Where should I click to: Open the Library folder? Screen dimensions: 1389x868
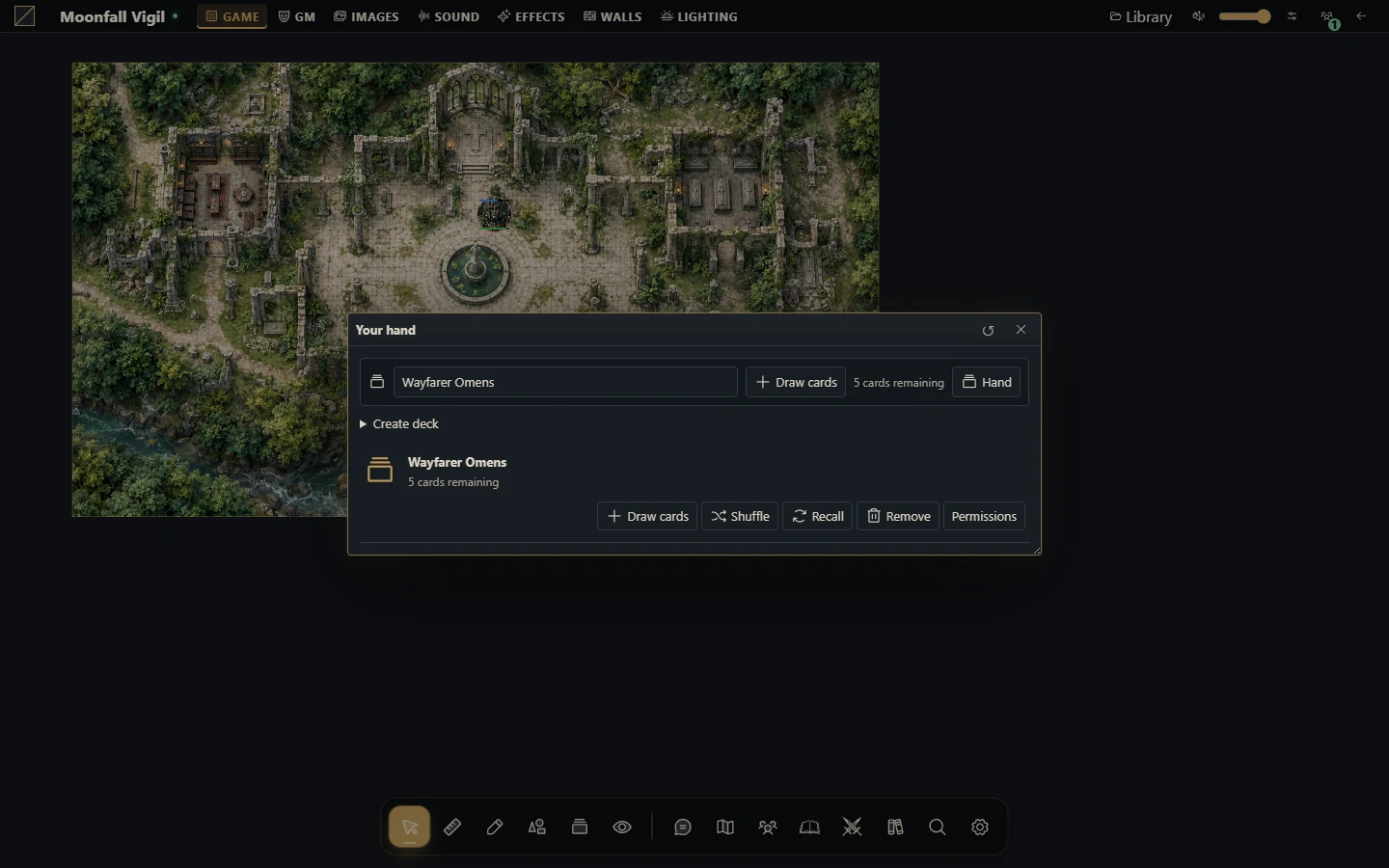1141,16
